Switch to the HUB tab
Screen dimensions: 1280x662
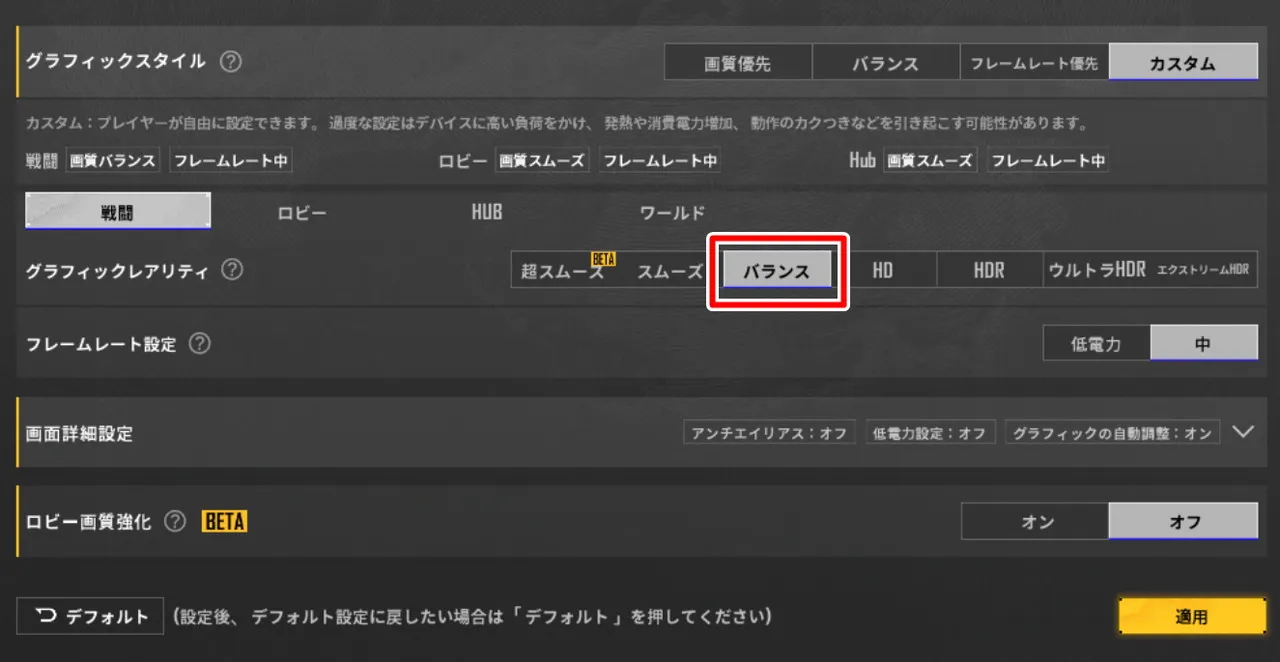pos(487,212)
